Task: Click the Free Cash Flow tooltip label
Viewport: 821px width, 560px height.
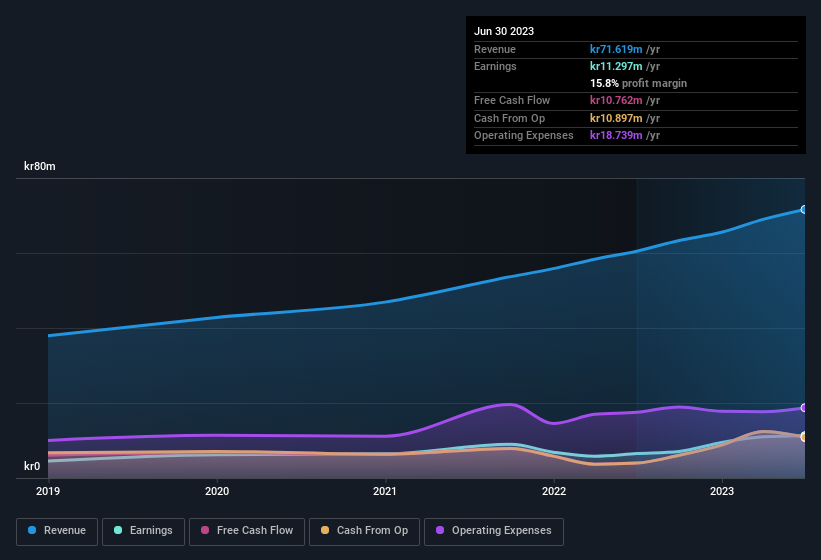Action: pos(512,100)
